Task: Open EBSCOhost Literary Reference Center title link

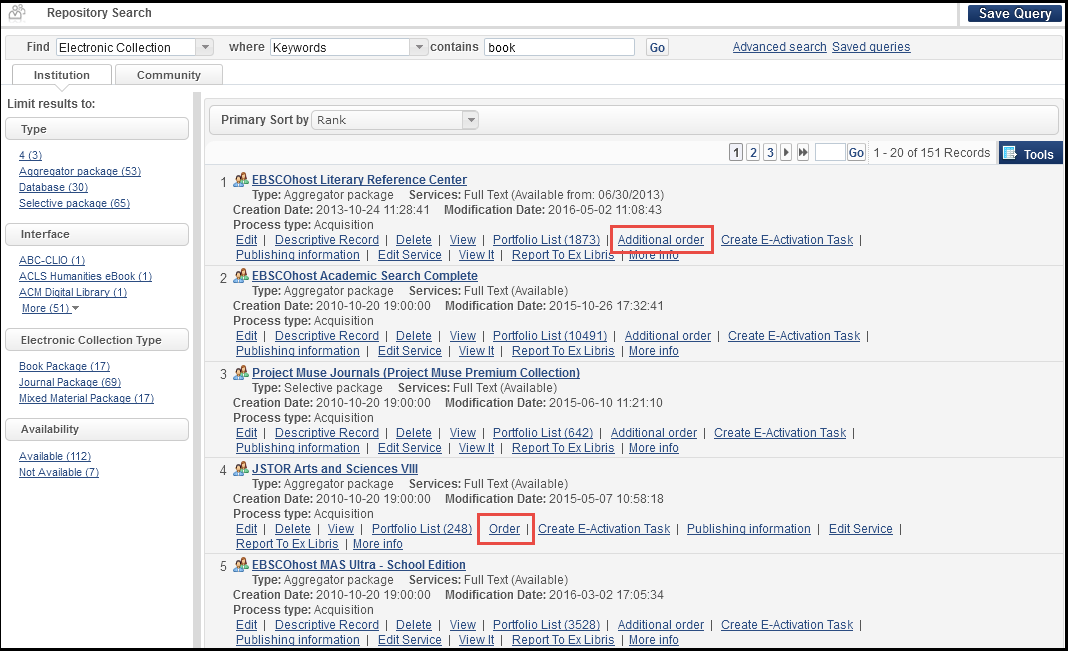Action: click(x=359, y=180)
